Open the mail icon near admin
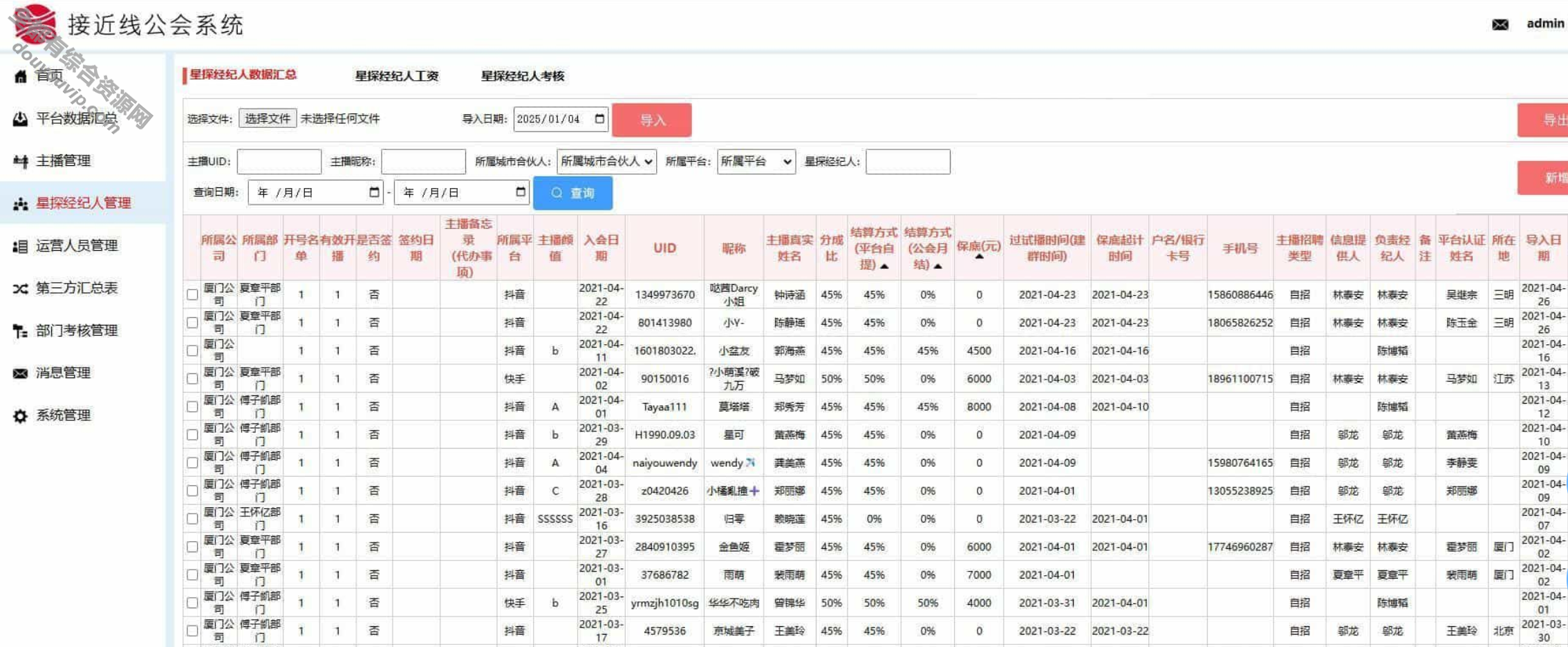 [x=1500, y=25]
